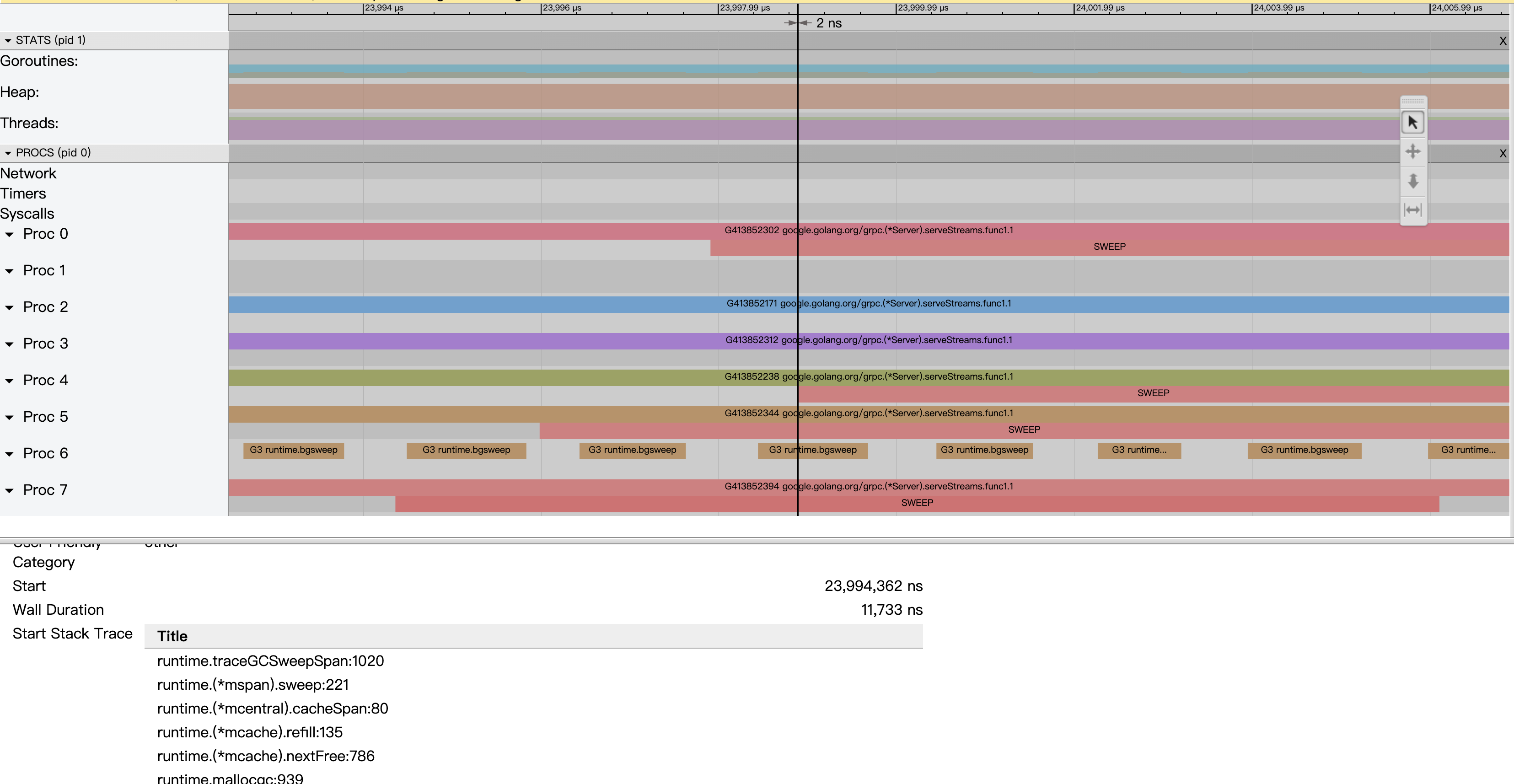Collapse the Proc 0 row
The height and width of the screenshot is (784, 1514).
tap(10, 235)
